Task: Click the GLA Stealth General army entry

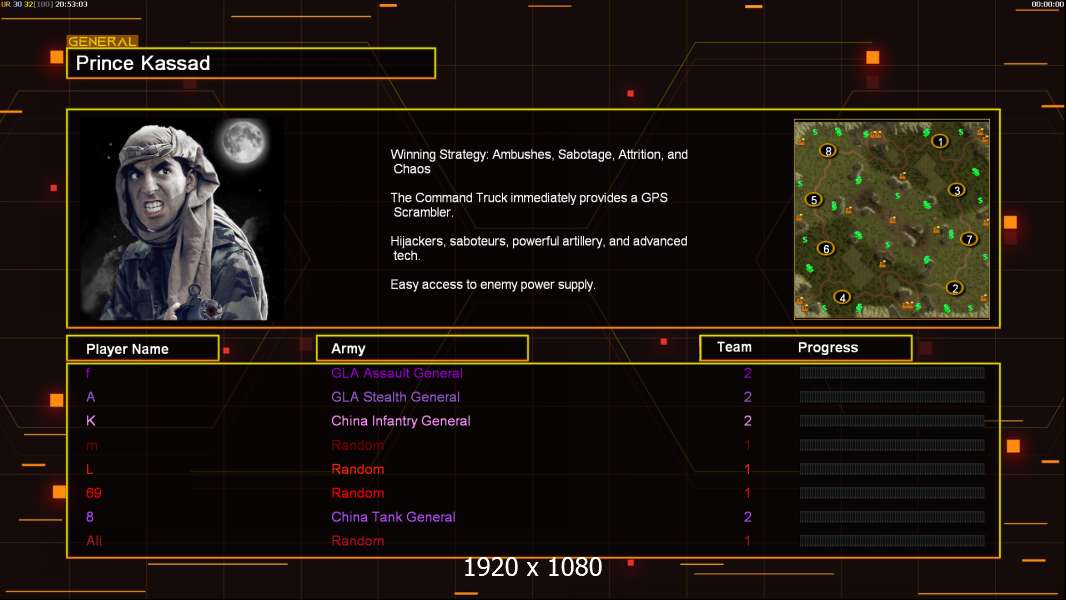Action: click(396, 397)
